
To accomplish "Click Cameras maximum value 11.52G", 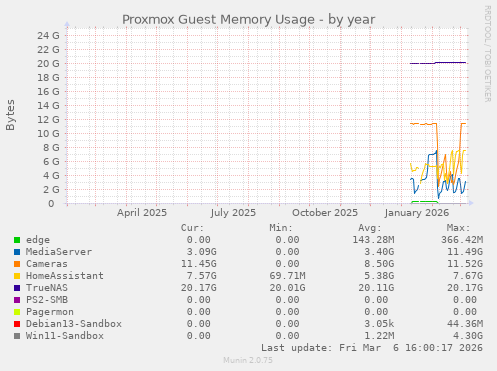I will (465, 264).
